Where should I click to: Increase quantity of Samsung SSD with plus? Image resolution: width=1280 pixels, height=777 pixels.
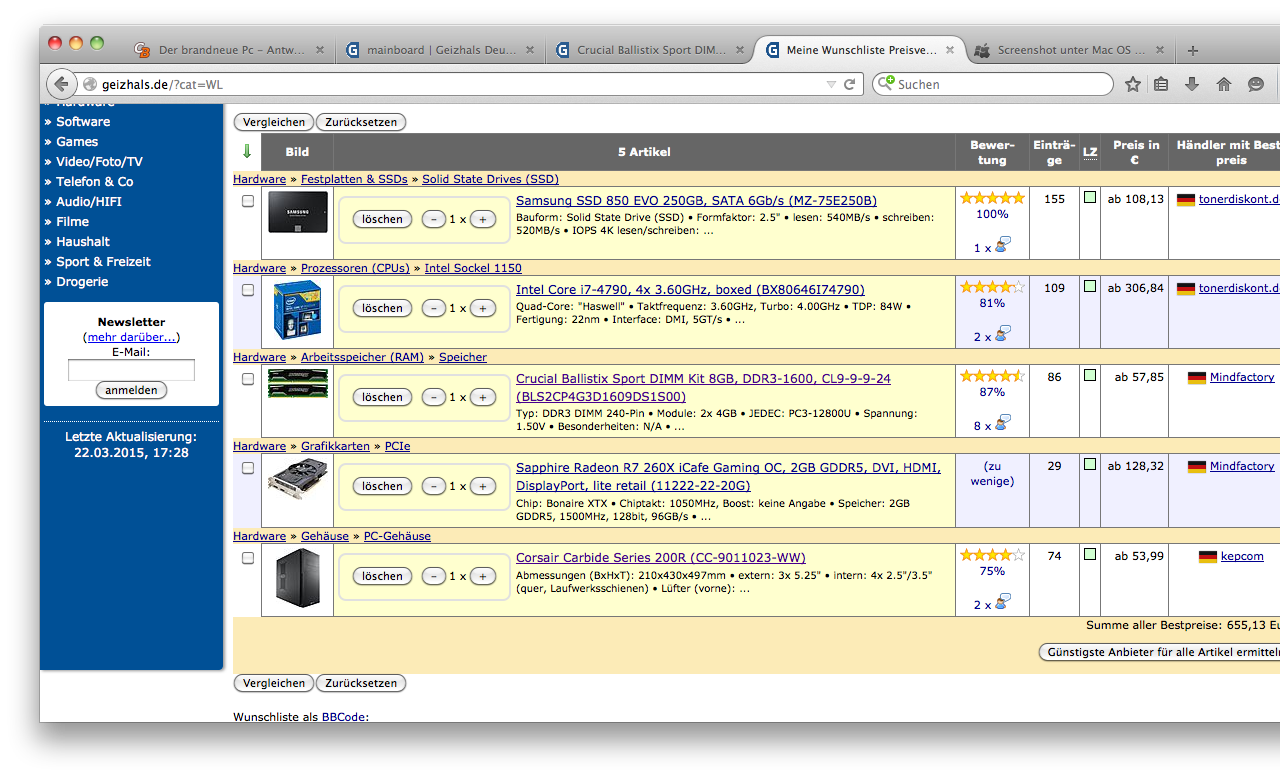tap(483, 219)
